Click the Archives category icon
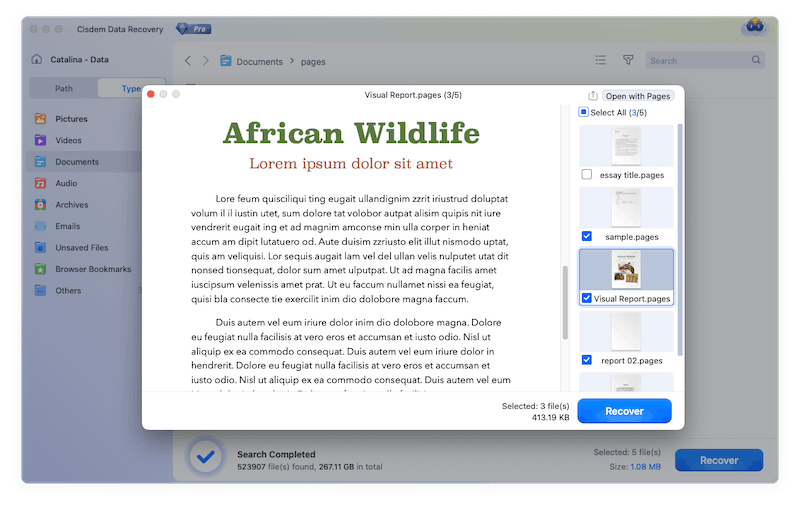The width and height of the screenshot is (800, 510). click(40, 205)
